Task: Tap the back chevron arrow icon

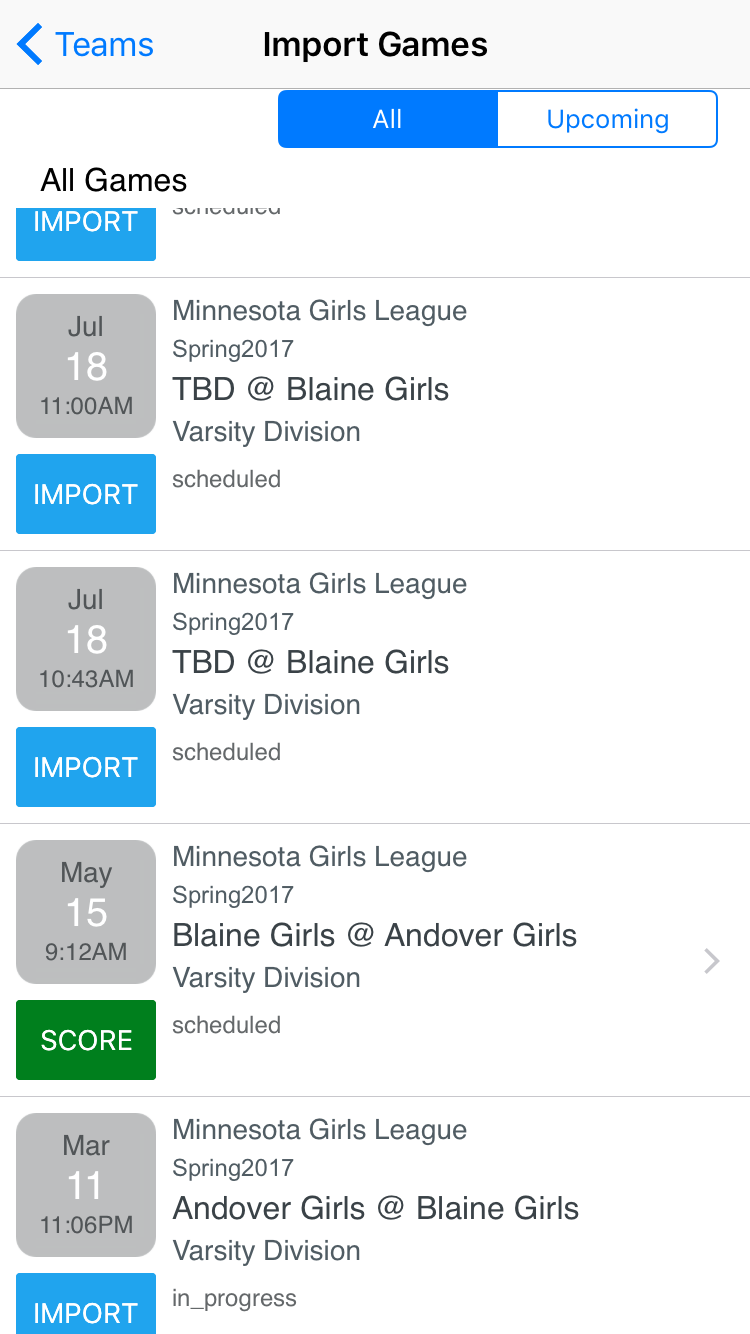Action: tap(30, 45)
